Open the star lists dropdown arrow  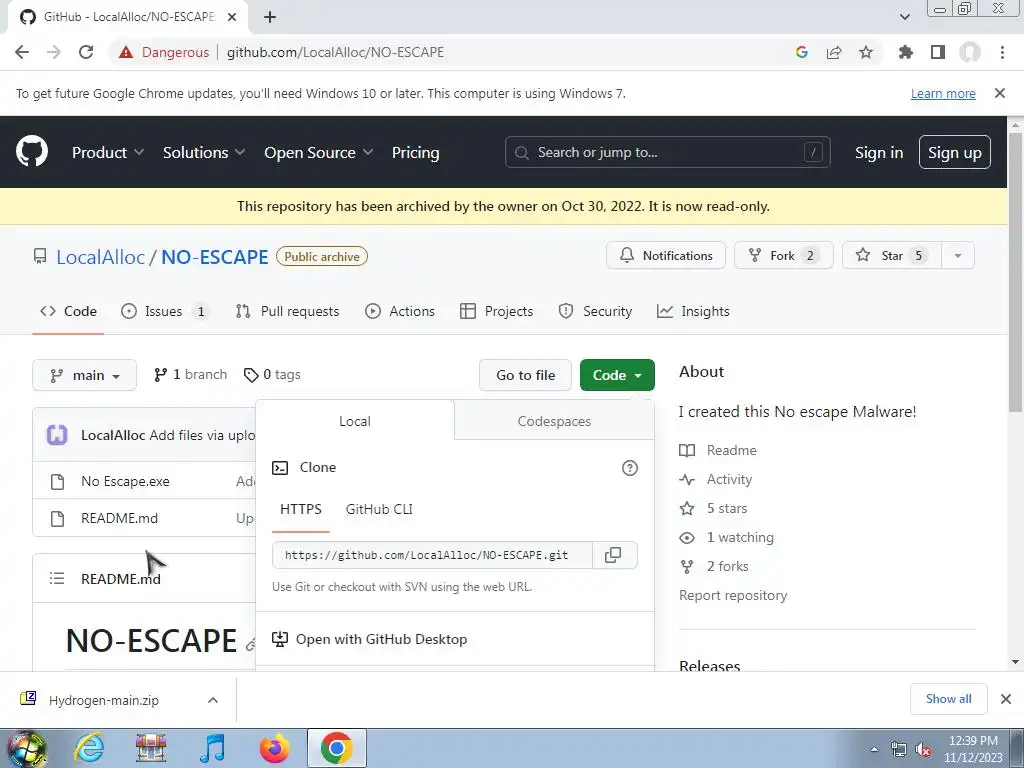[x=958, y=255]
